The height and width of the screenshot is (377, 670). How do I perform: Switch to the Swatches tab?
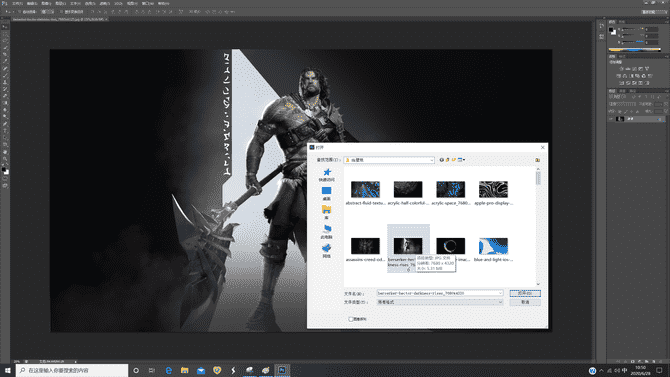[x=622, y=22]
